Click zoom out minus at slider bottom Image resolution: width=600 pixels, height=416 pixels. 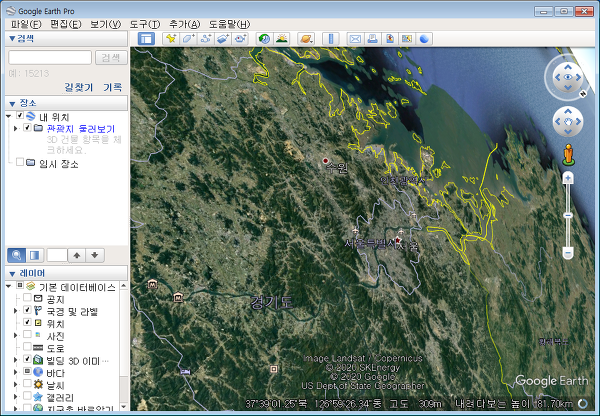[568, 253]
